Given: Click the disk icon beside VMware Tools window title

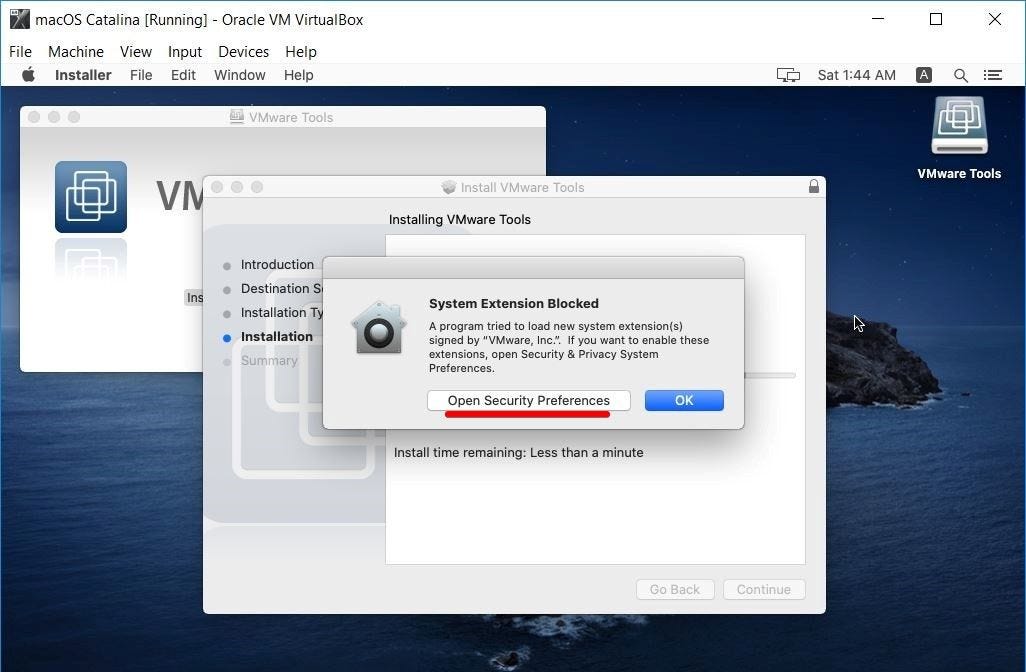Looking at the screenshot, I should pyautogui.click(x=236, y=117).
